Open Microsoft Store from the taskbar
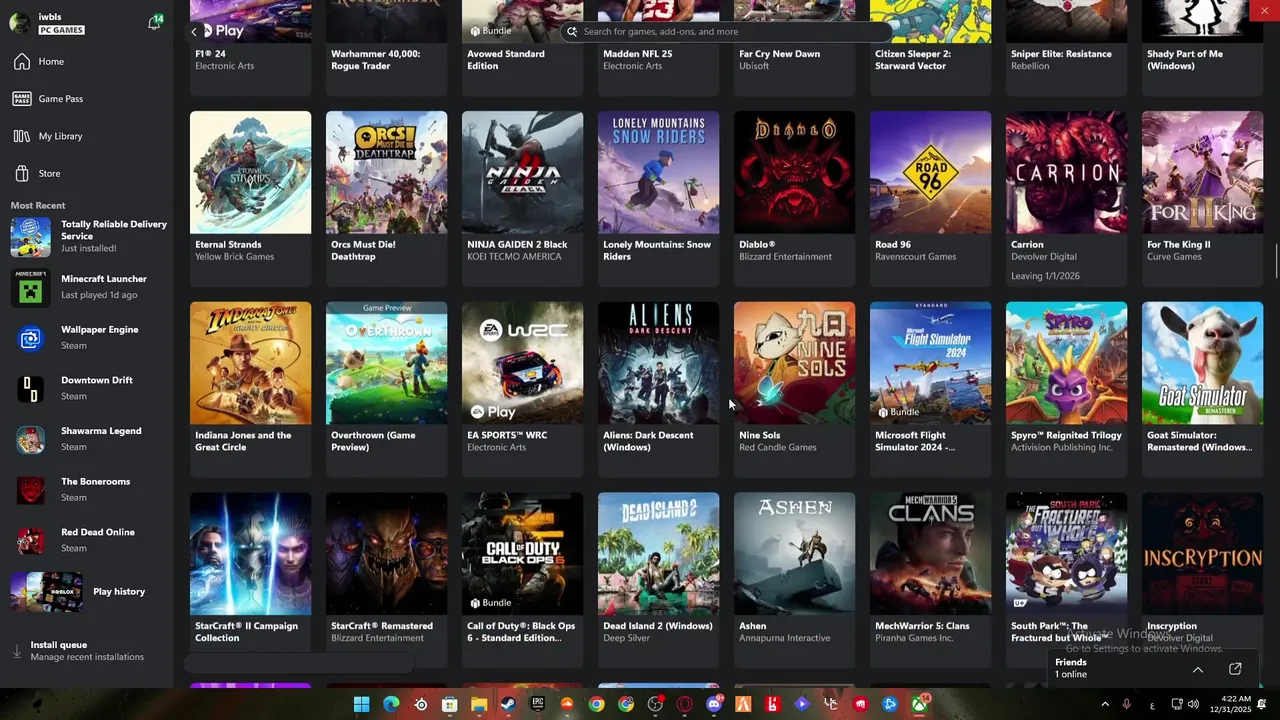This screenshot has width=1280, height=720. [450, 704]
